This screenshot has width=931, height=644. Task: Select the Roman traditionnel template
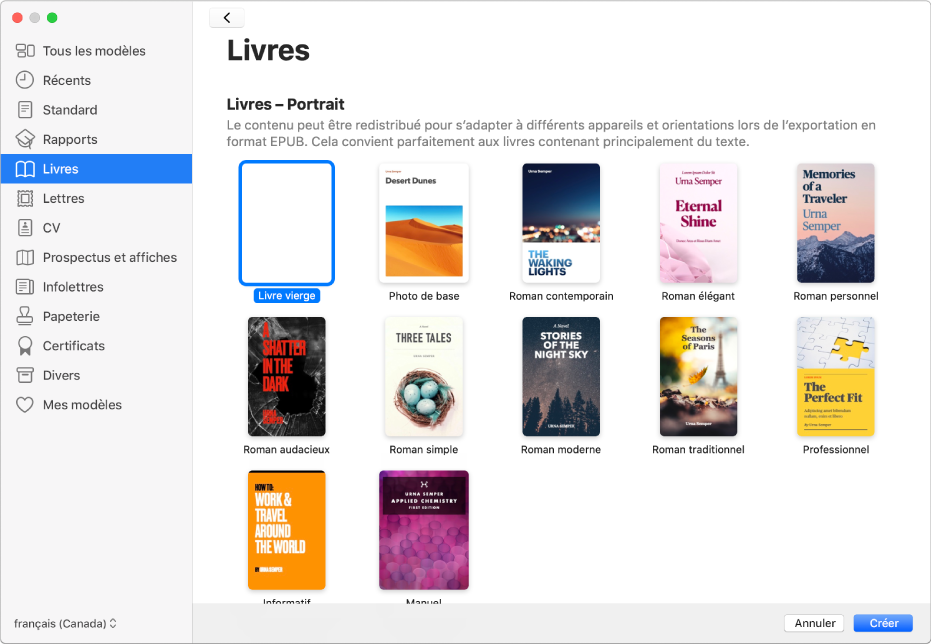point(698,376)
